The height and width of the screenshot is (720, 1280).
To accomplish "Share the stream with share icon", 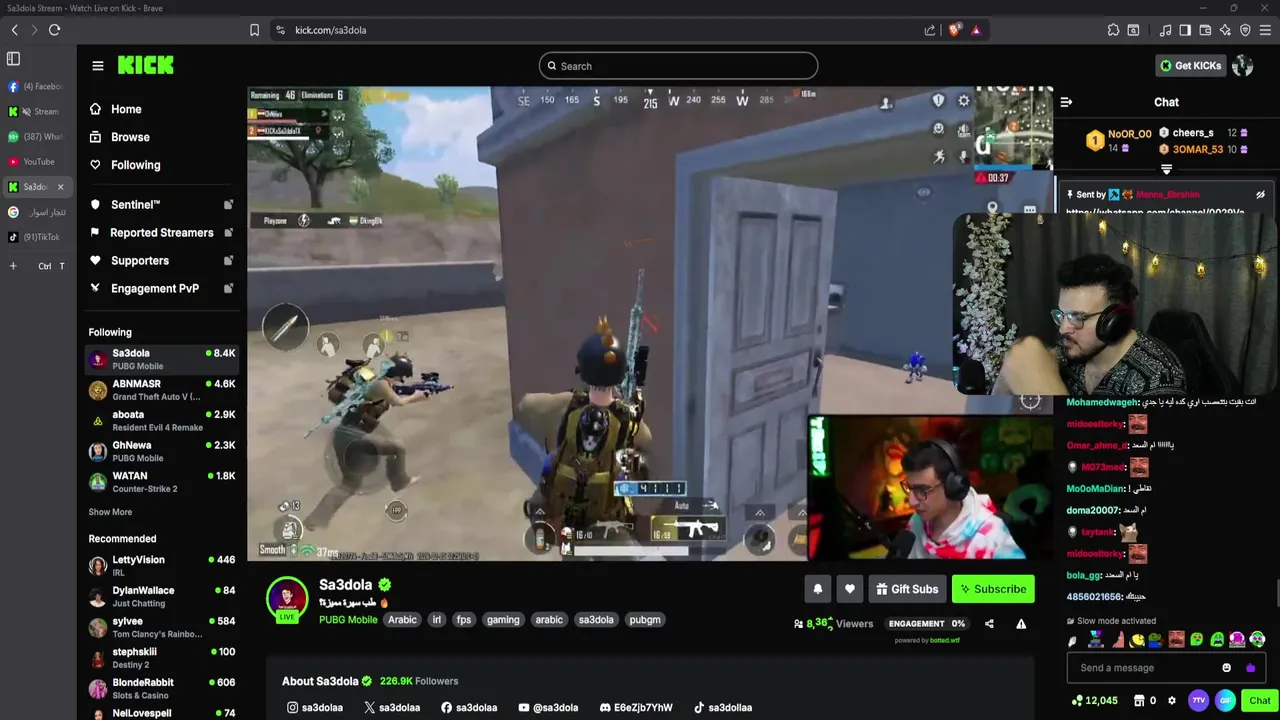I will click(989, 624).
